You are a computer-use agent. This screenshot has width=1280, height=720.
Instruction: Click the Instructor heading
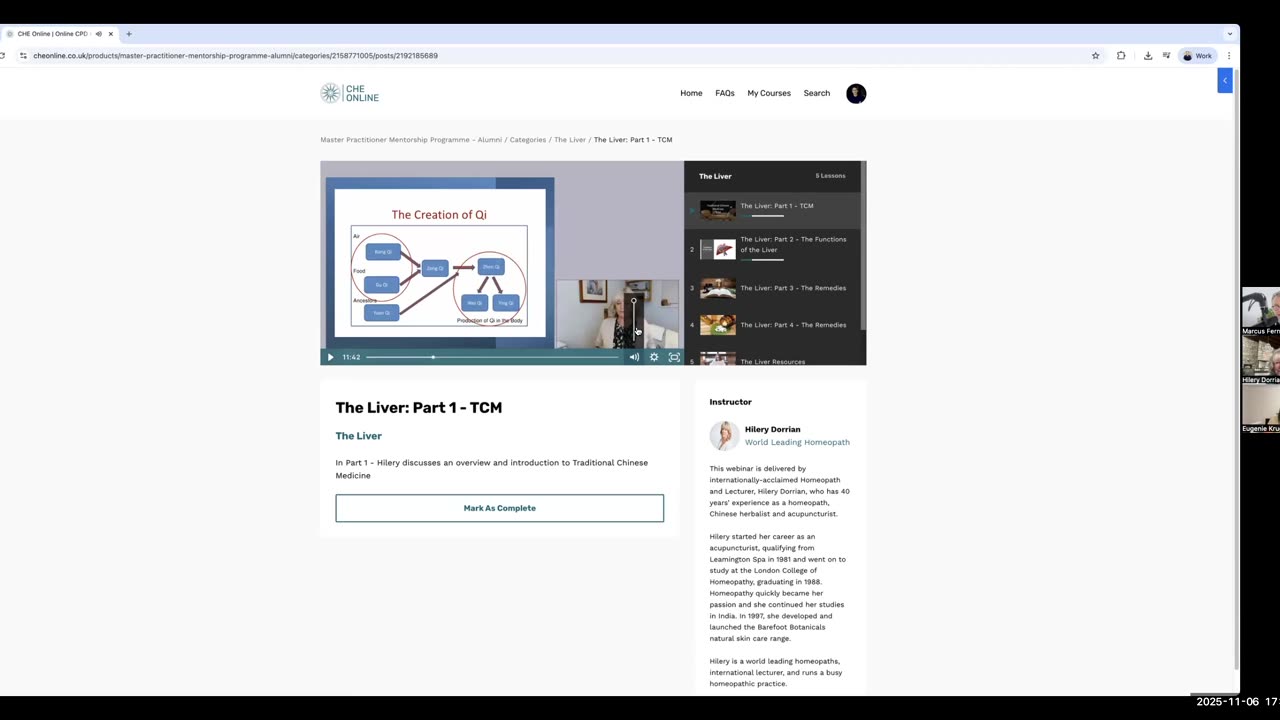pos(730,402)
